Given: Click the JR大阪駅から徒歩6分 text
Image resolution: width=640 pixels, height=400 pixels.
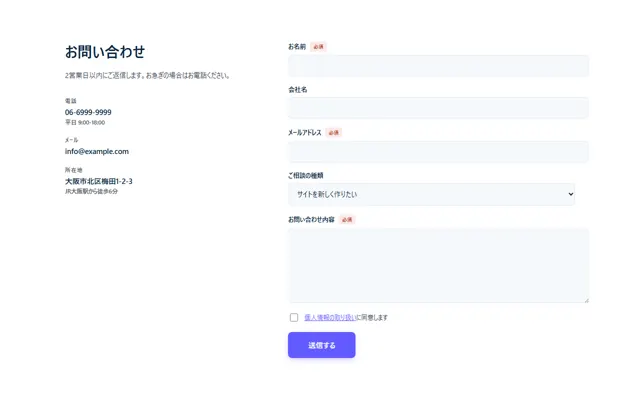Looking at the screenshot, I should point(91,191).
